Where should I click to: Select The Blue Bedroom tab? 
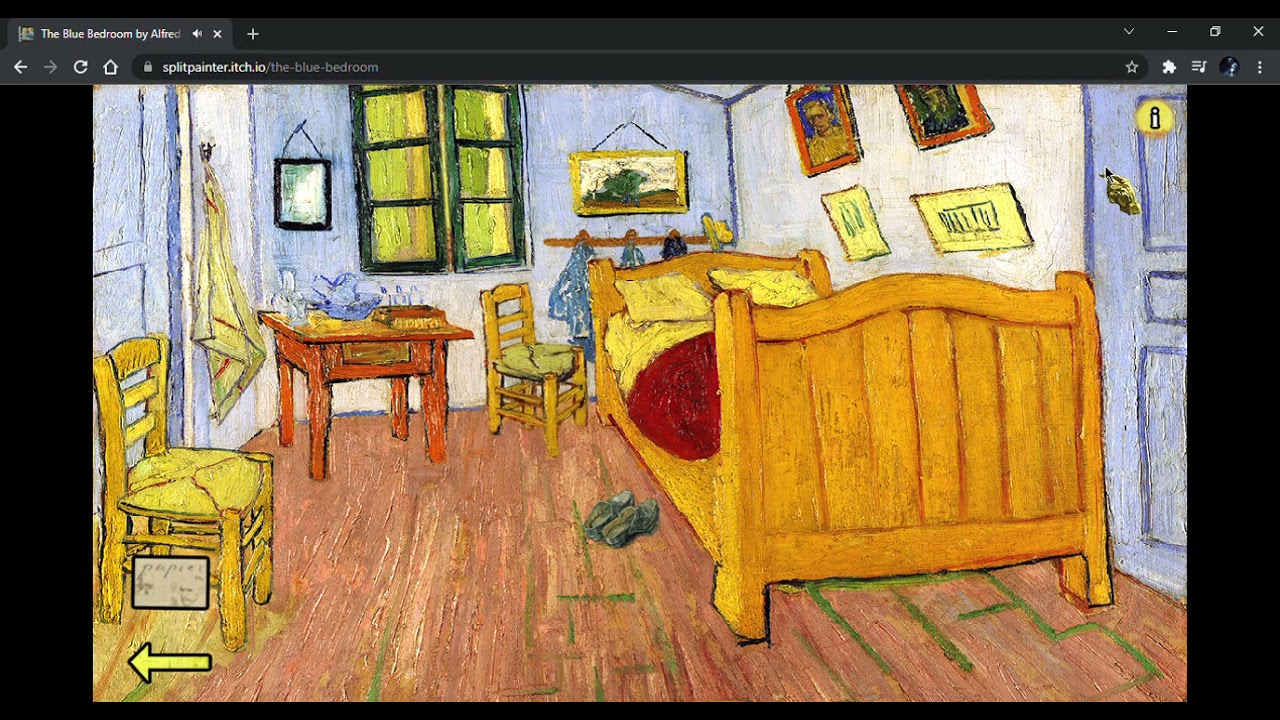click(120, 33)
